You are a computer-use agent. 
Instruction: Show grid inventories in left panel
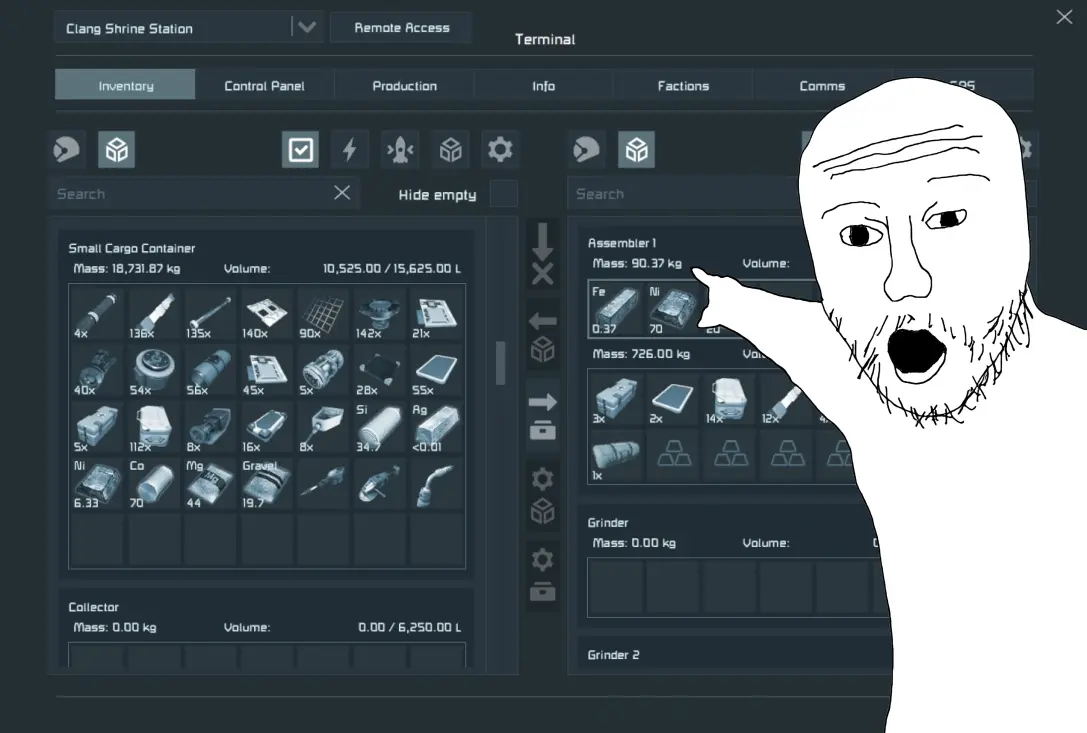tap(116, 149)
